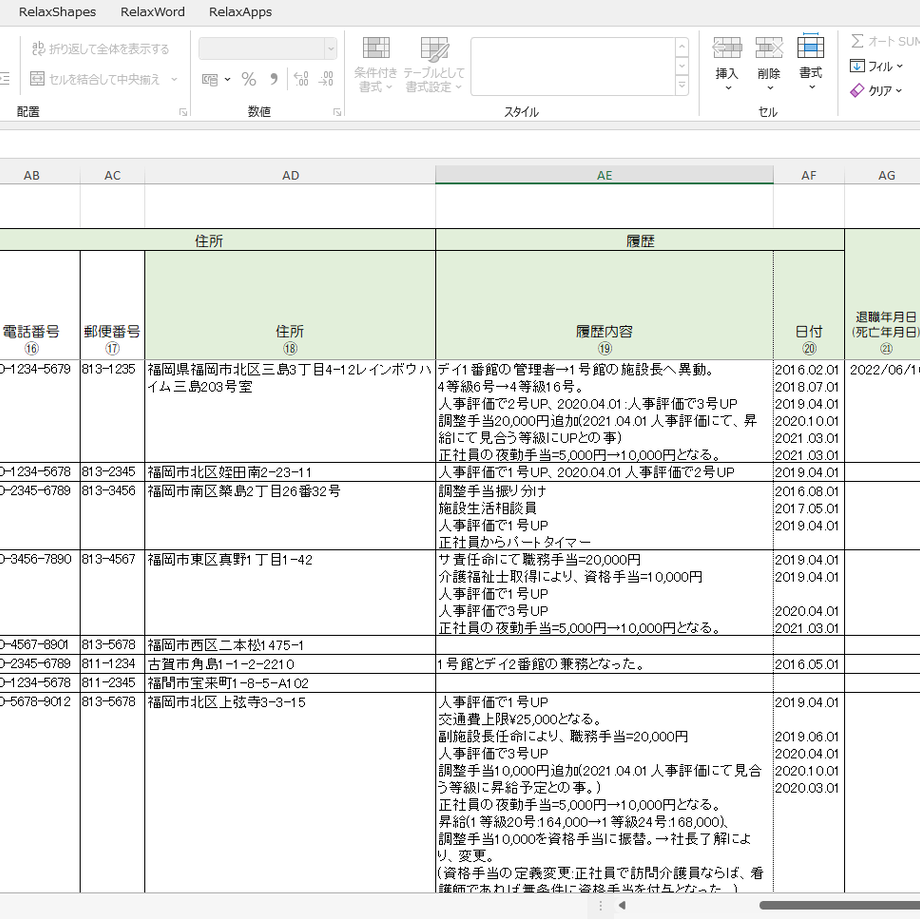Screen dimensions: 920x920
Task: Open the RelaxApps tab
Action: tap(241, 12)
